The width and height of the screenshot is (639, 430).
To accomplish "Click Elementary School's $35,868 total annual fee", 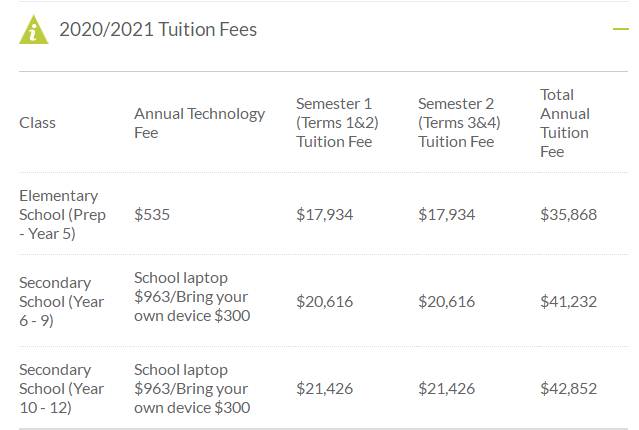I will [568, 214].
